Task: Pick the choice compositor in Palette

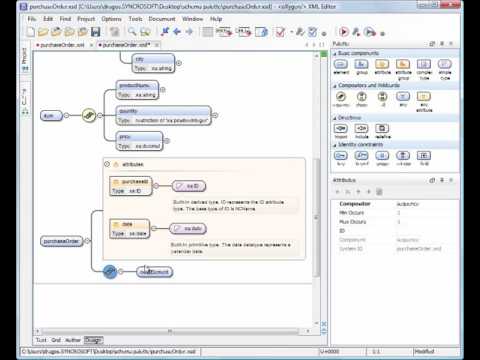Action: (361, 99)
